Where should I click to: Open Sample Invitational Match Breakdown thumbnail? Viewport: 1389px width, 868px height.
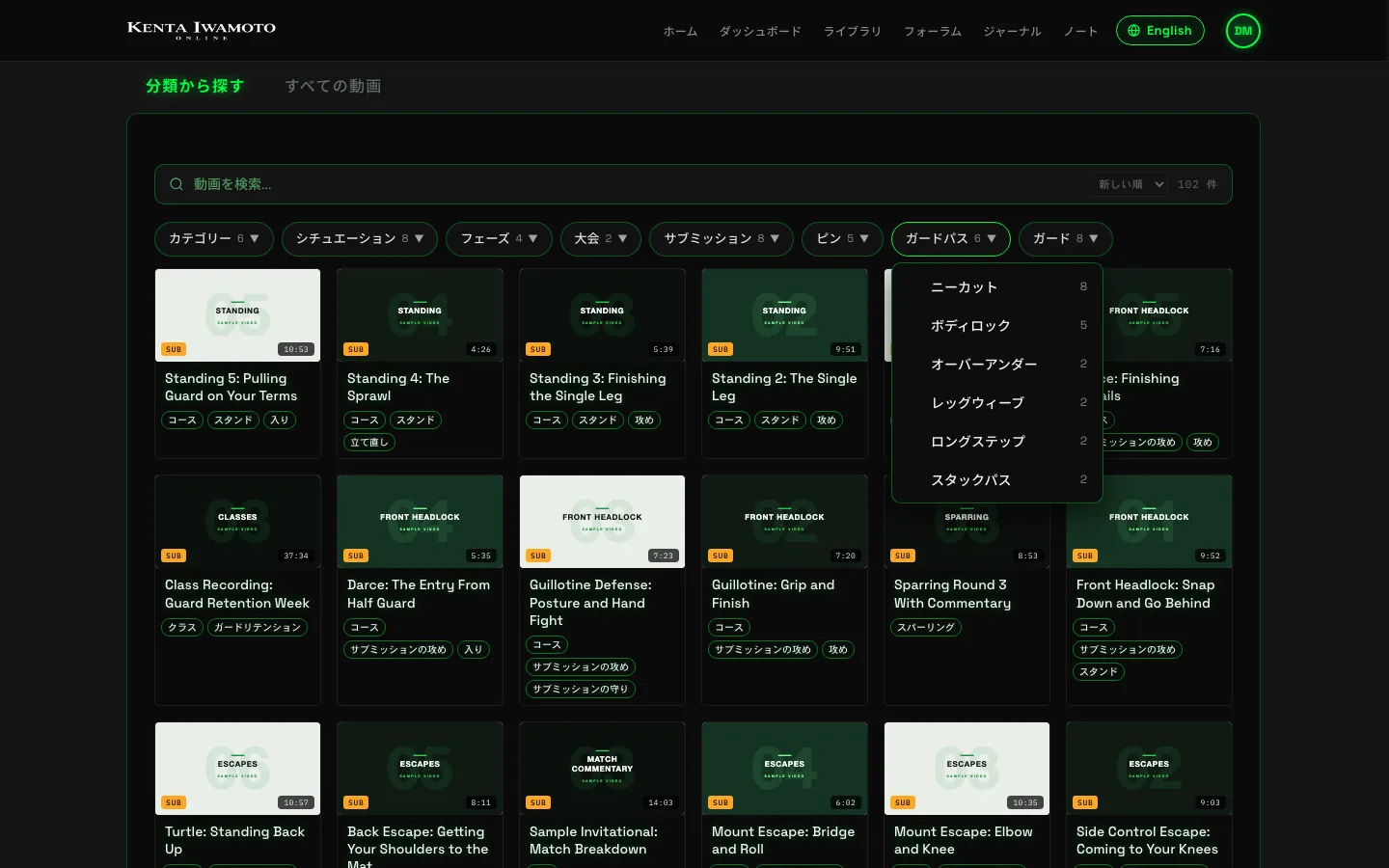(x=602, y=769)
